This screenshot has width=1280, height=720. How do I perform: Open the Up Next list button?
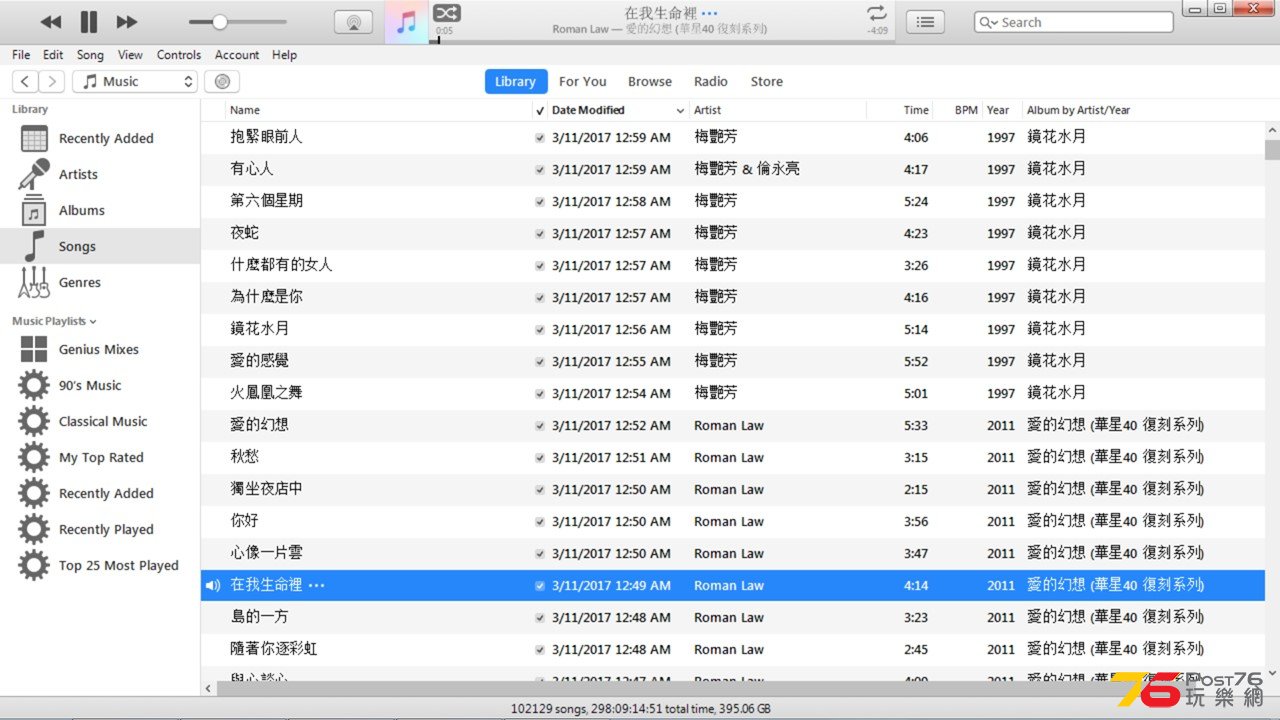click(x=926, y=22)
